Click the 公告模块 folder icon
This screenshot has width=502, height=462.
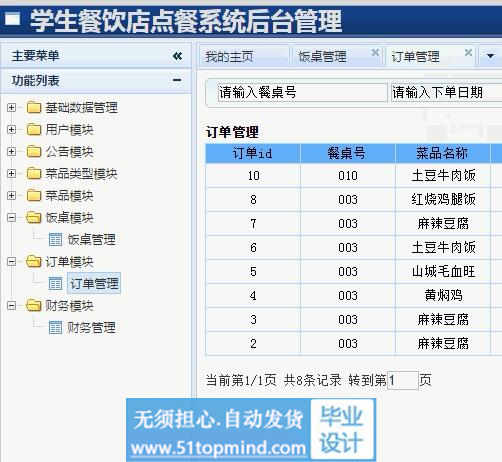[x=34, y=152]
